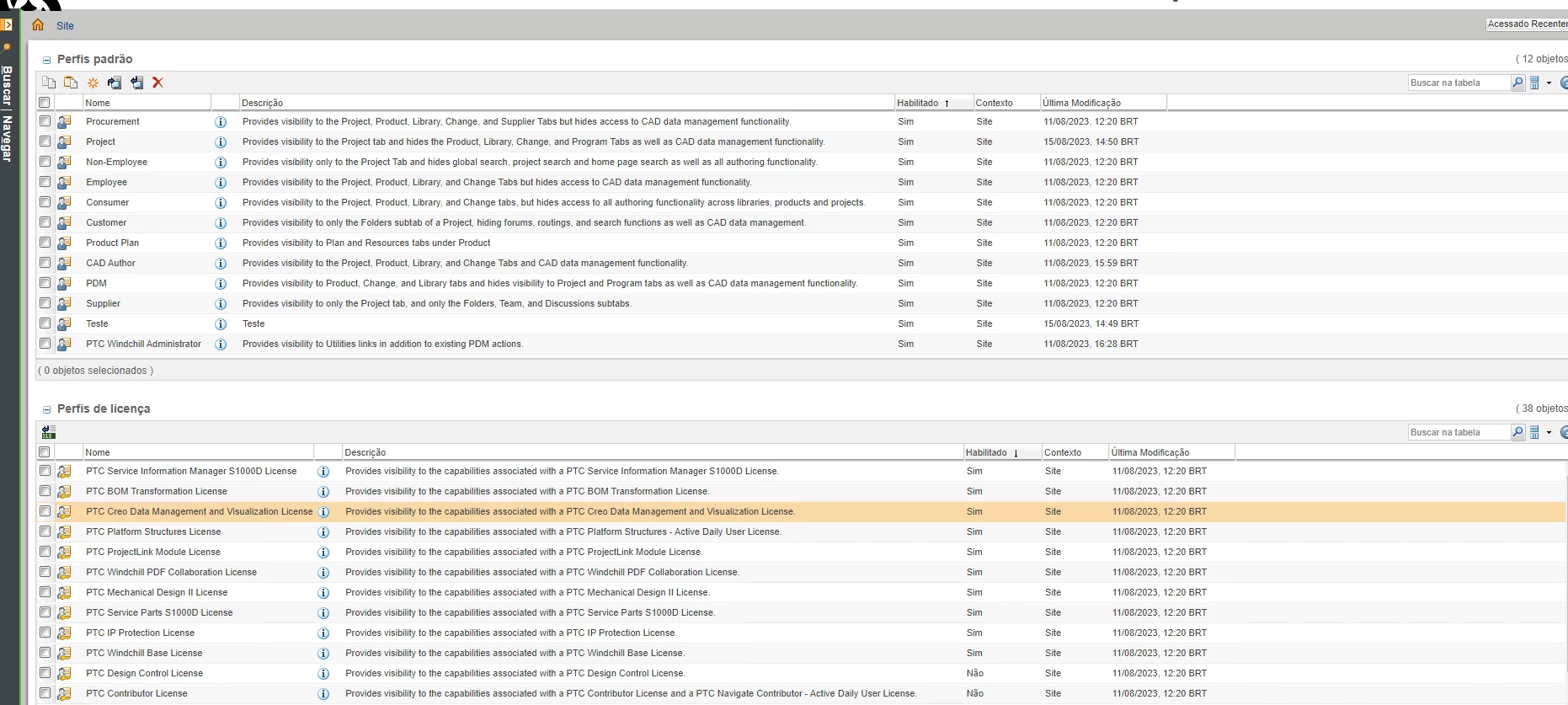The width and height of the screenshot is (1568, 705).
Task: Open the Navegar sidebar tab
Action: (x=7, y=138)
